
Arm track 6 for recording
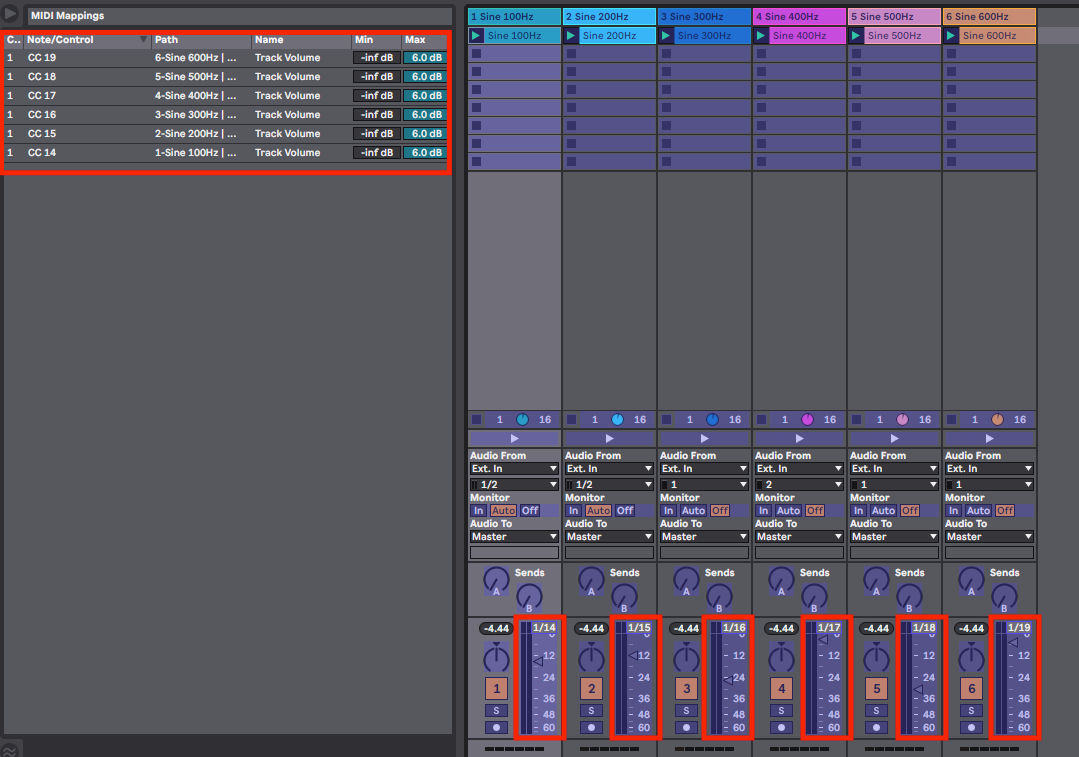(x=971, y=727)
